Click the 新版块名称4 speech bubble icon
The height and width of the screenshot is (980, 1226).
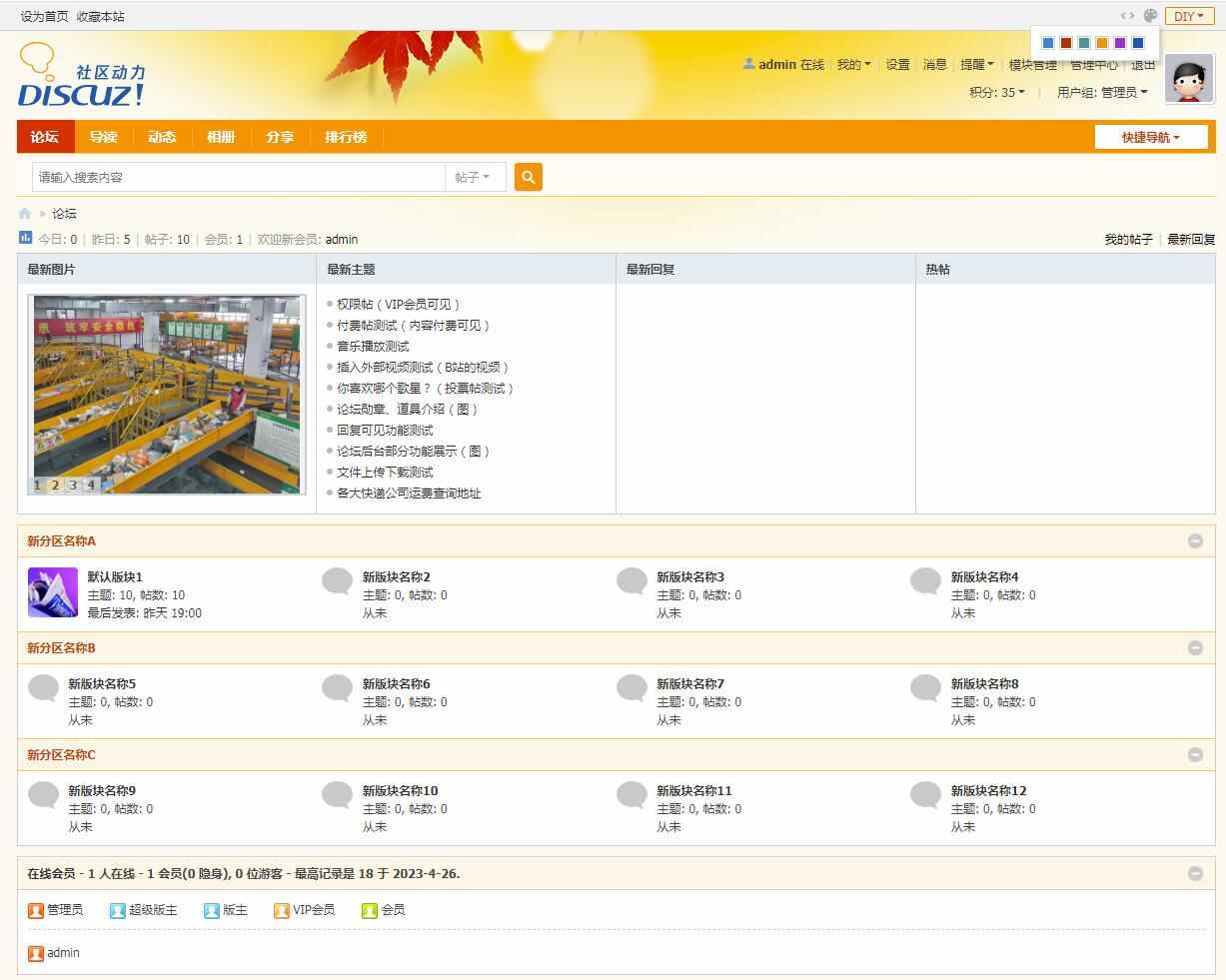(x=926, y=581)
